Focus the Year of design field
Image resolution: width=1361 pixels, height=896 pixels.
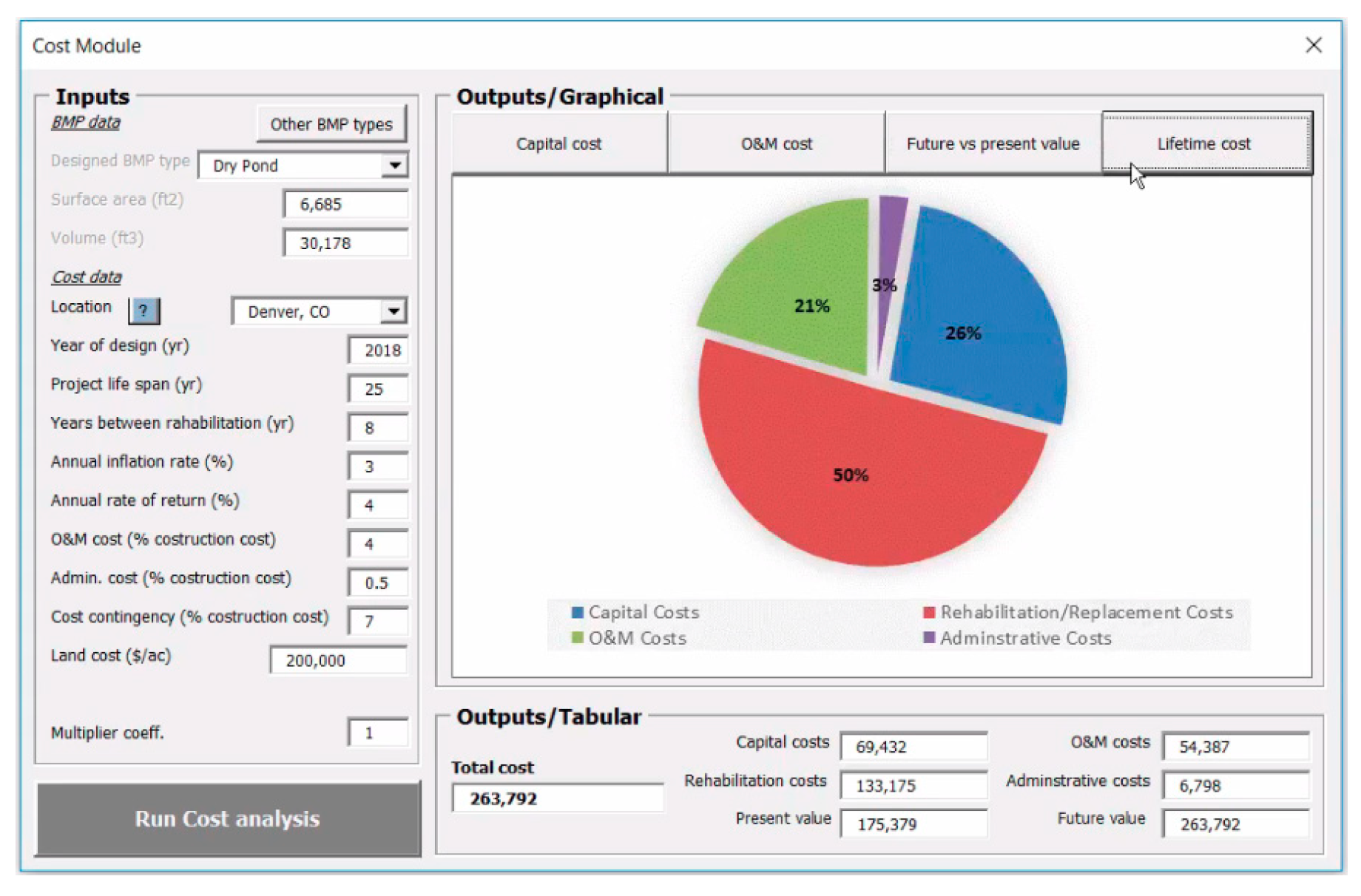378,350
